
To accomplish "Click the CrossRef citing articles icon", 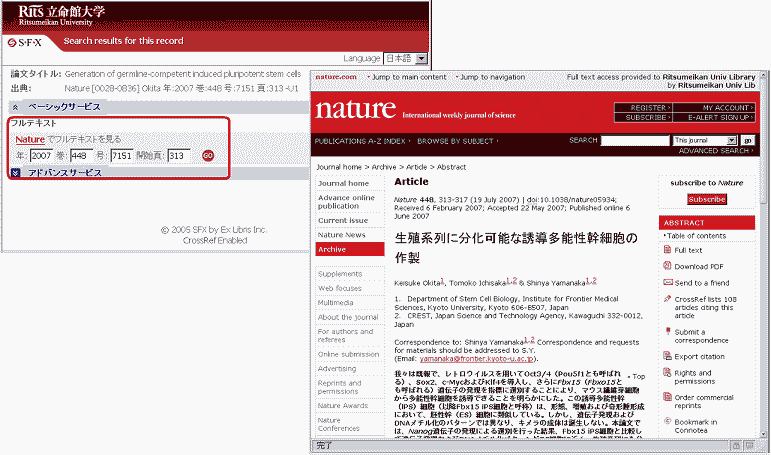I will click(667, 299).
